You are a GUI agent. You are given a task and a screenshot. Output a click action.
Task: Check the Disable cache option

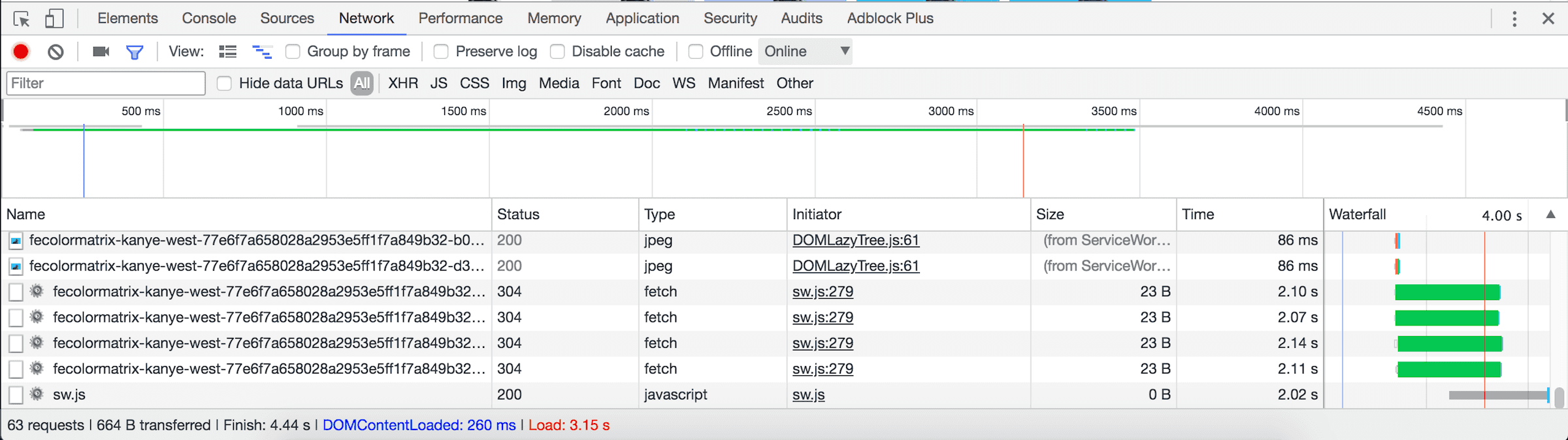coord(557,52)
